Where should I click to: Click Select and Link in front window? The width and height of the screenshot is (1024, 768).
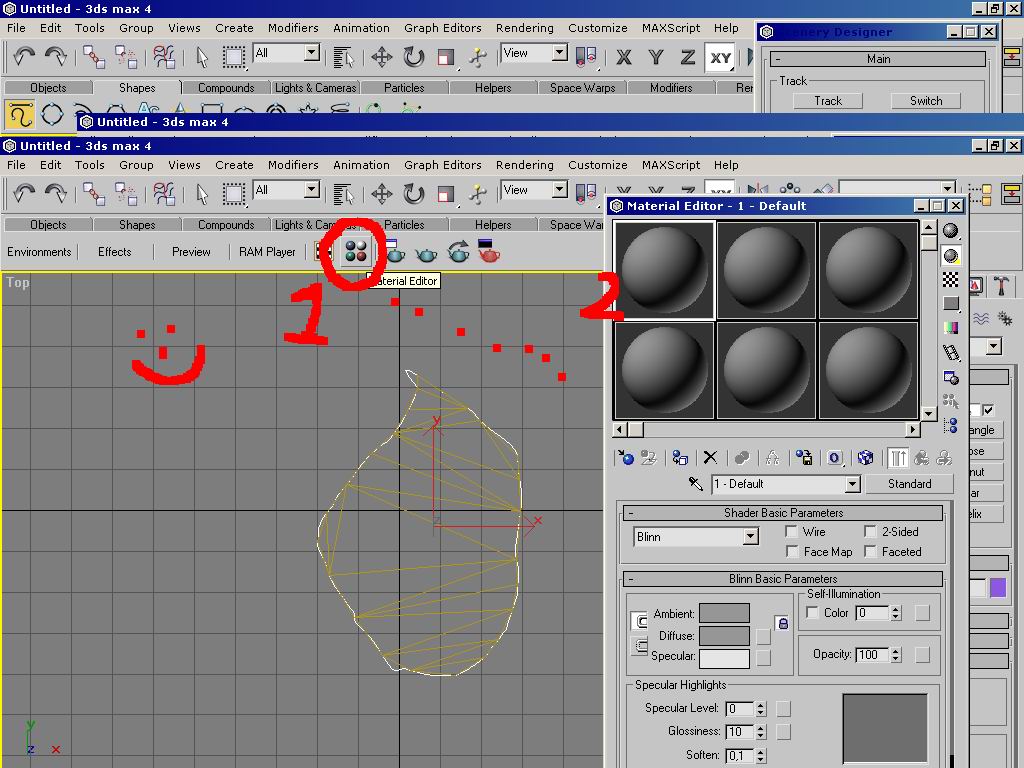point(93,194)
